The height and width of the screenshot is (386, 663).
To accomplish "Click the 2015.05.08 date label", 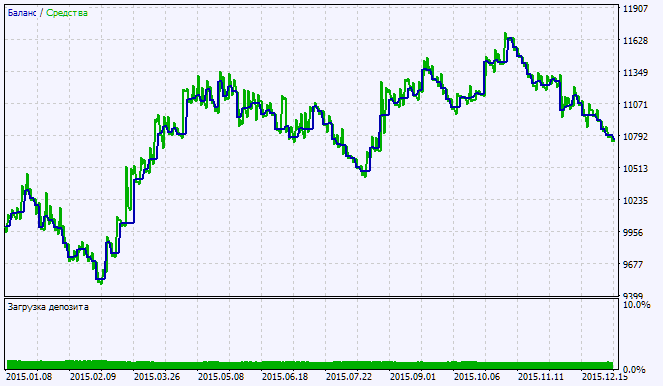I will tap(221, 377).
